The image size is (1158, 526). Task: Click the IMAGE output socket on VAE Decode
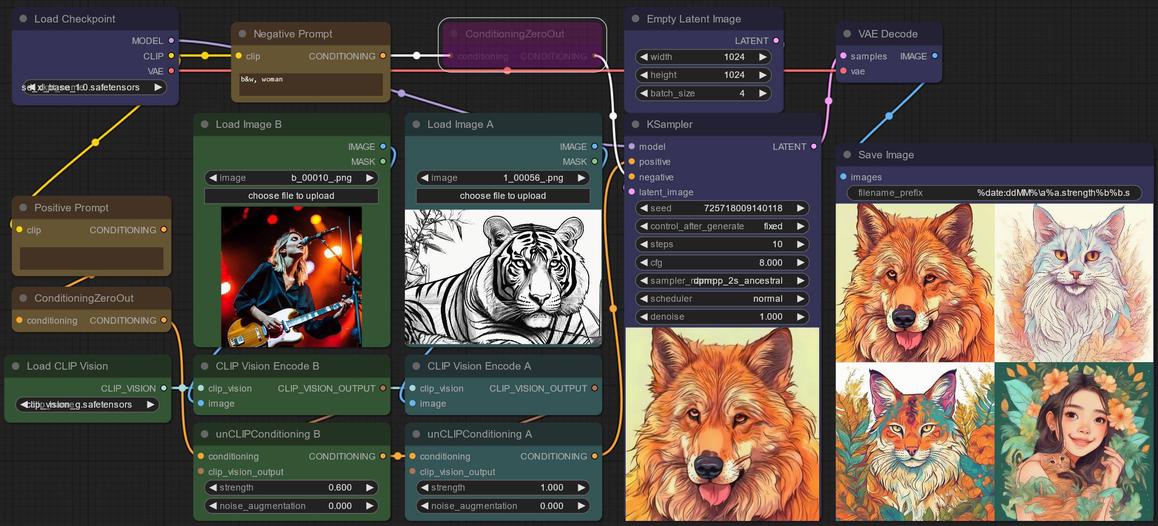(x=934, y=56)
